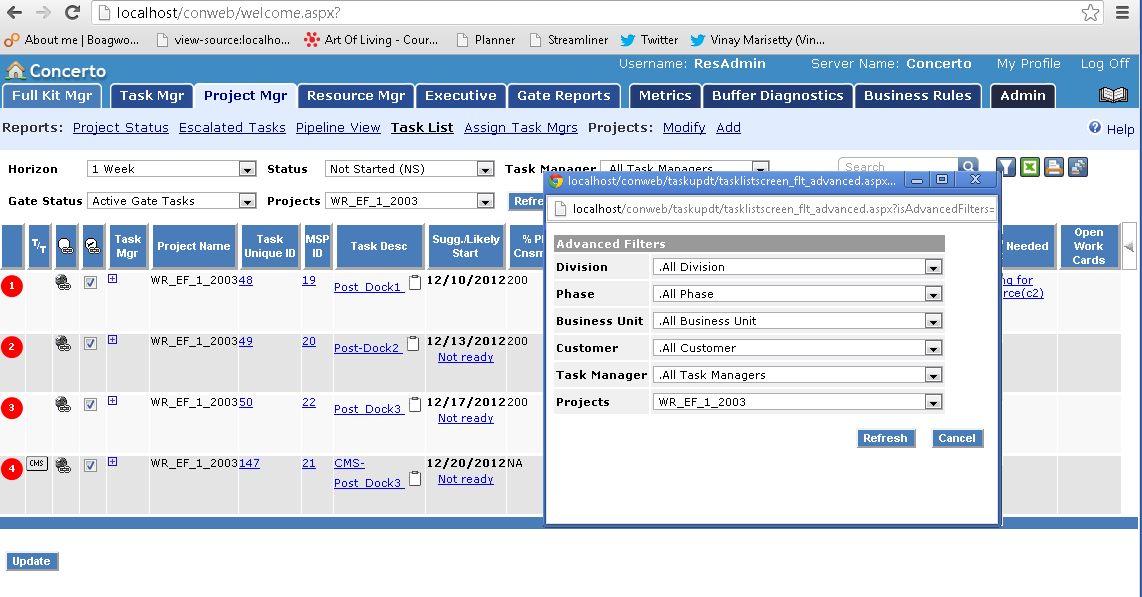Toggle checkbox in row with task 147
Image resolution: width=1142 pixels, height=597 pixels.
pos(90,465)
